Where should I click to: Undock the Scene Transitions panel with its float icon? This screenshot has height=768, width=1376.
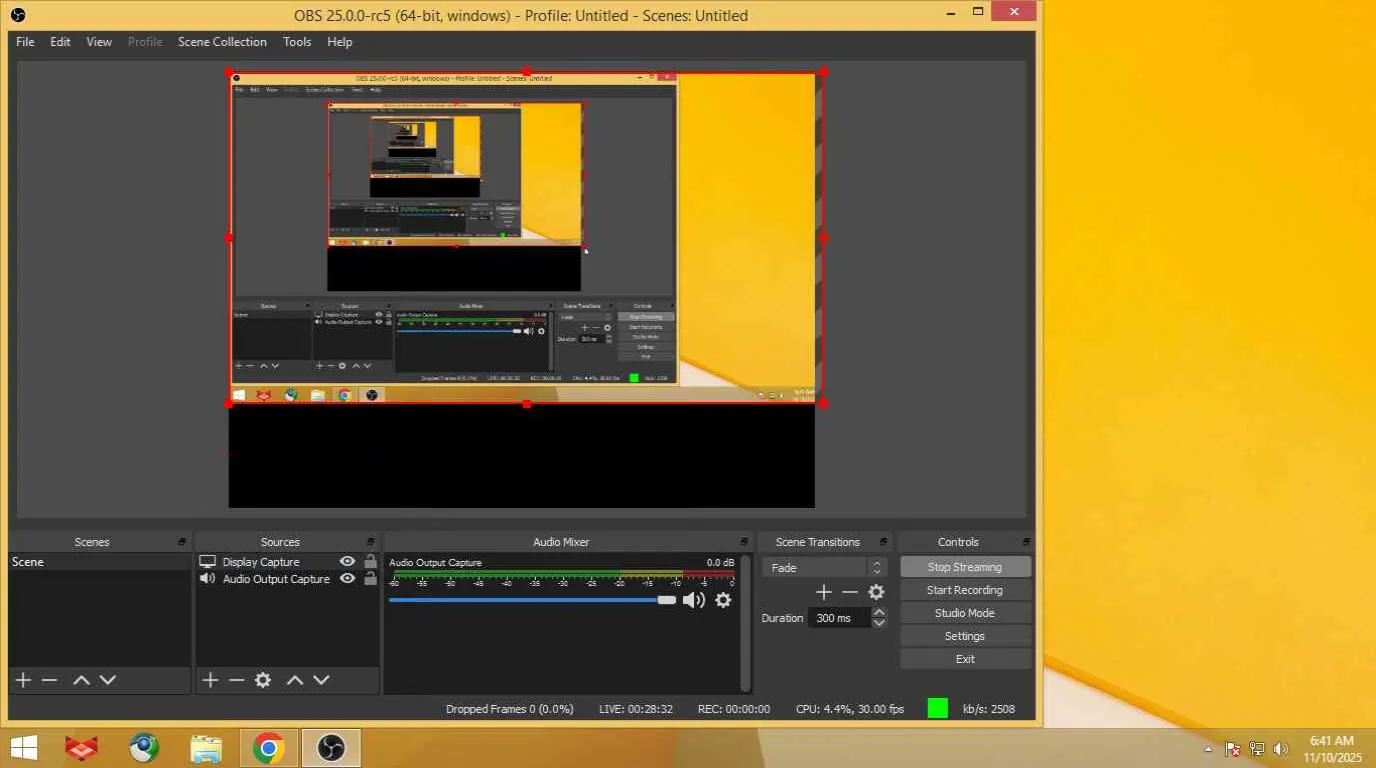tap(883, 542)
